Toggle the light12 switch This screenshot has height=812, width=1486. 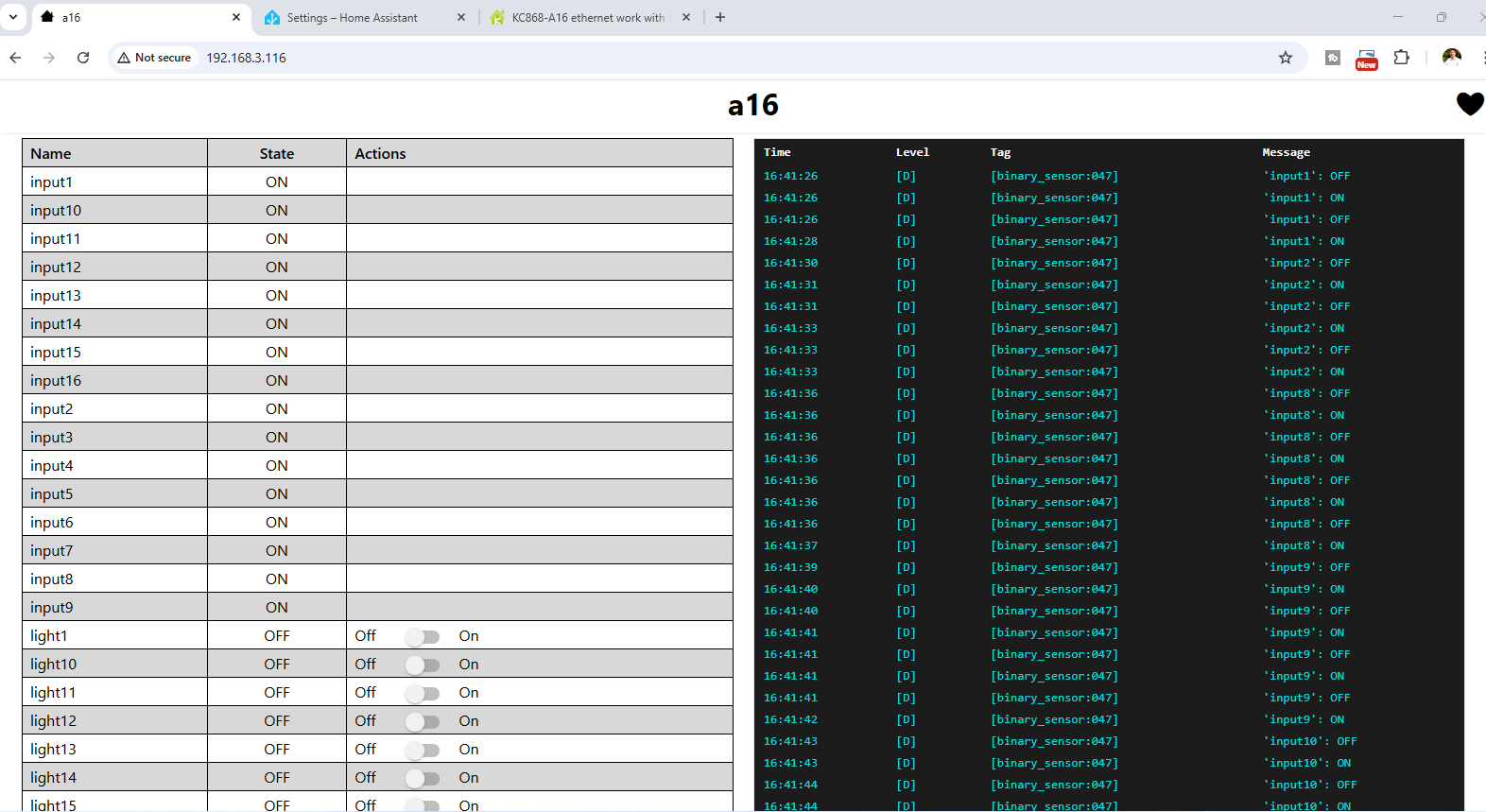423,721
